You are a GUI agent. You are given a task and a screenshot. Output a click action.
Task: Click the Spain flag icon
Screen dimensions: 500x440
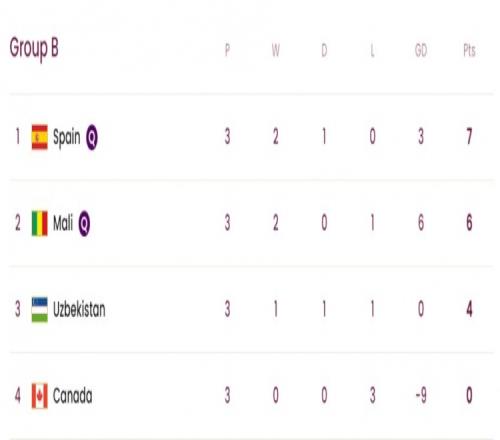point(40,137)
